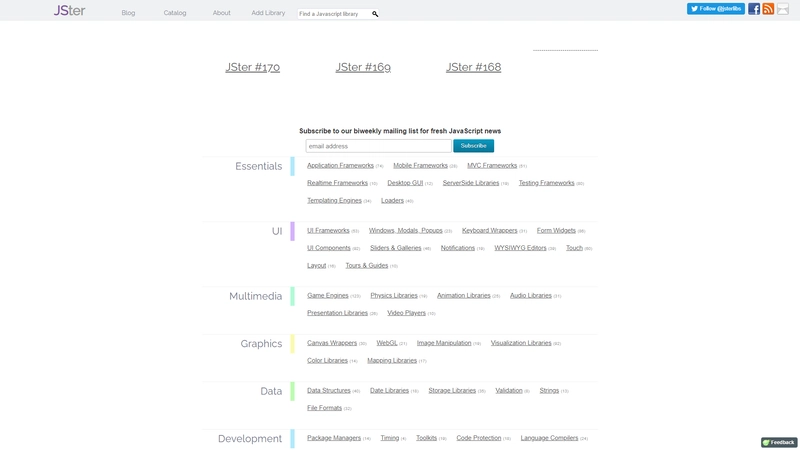Click the Find a Javascript library search box
The width and height of the screenshot is (800, 450).
[334, 14]
